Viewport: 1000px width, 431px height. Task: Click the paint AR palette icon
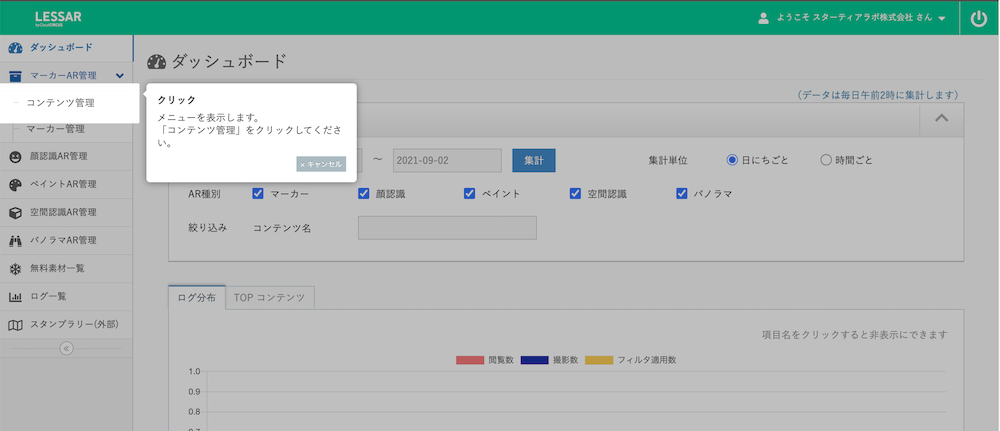click(x=15, y=185)
